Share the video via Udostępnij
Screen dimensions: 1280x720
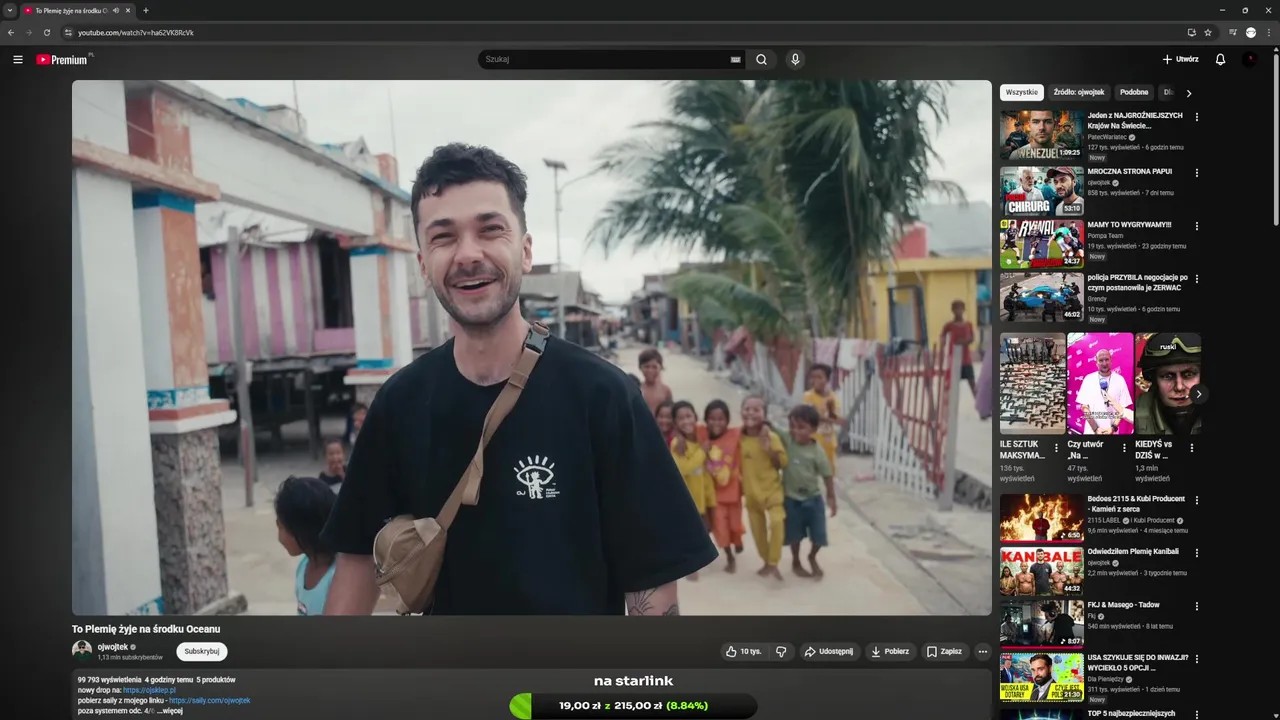pyautogui.click(x=829, y=651)
